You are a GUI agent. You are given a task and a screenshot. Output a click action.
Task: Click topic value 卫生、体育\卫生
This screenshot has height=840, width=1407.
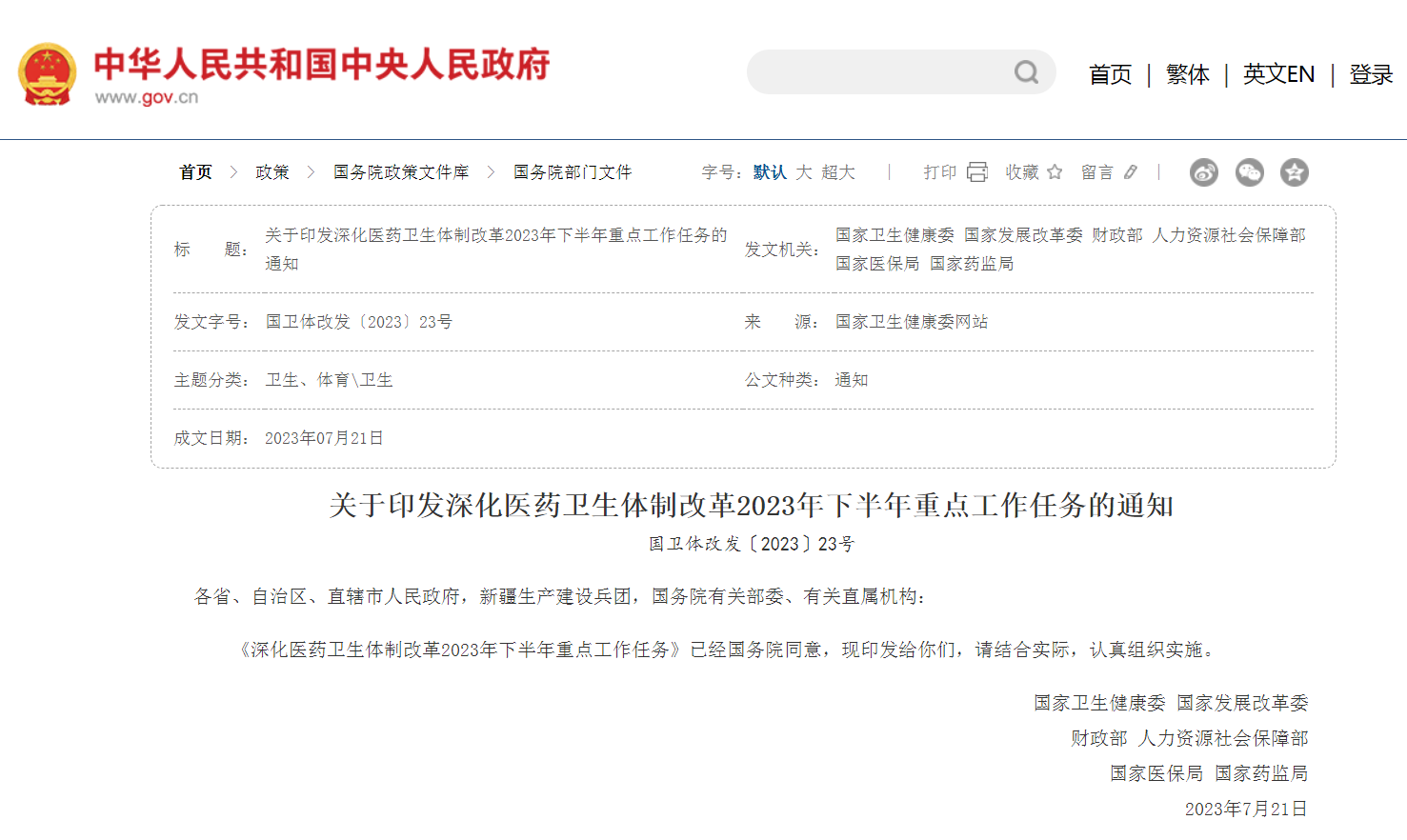coord(329,380)
